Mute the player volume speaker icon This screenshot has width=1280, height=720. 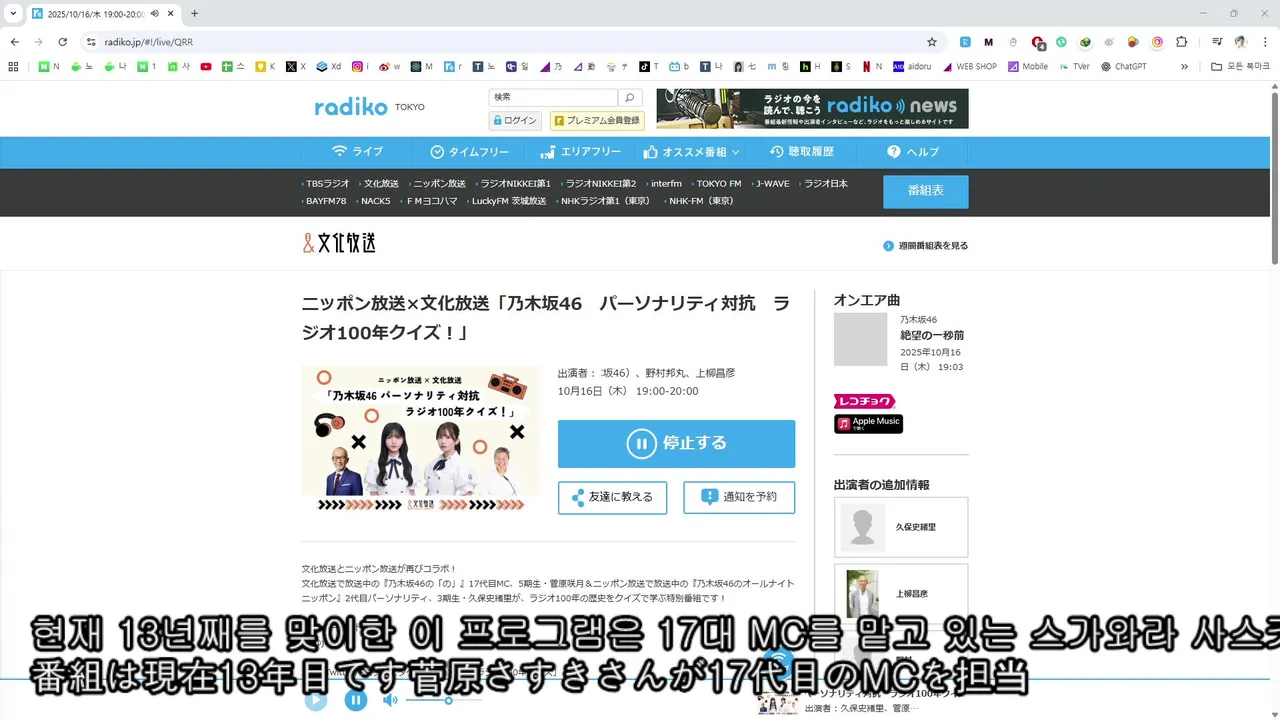390,700
